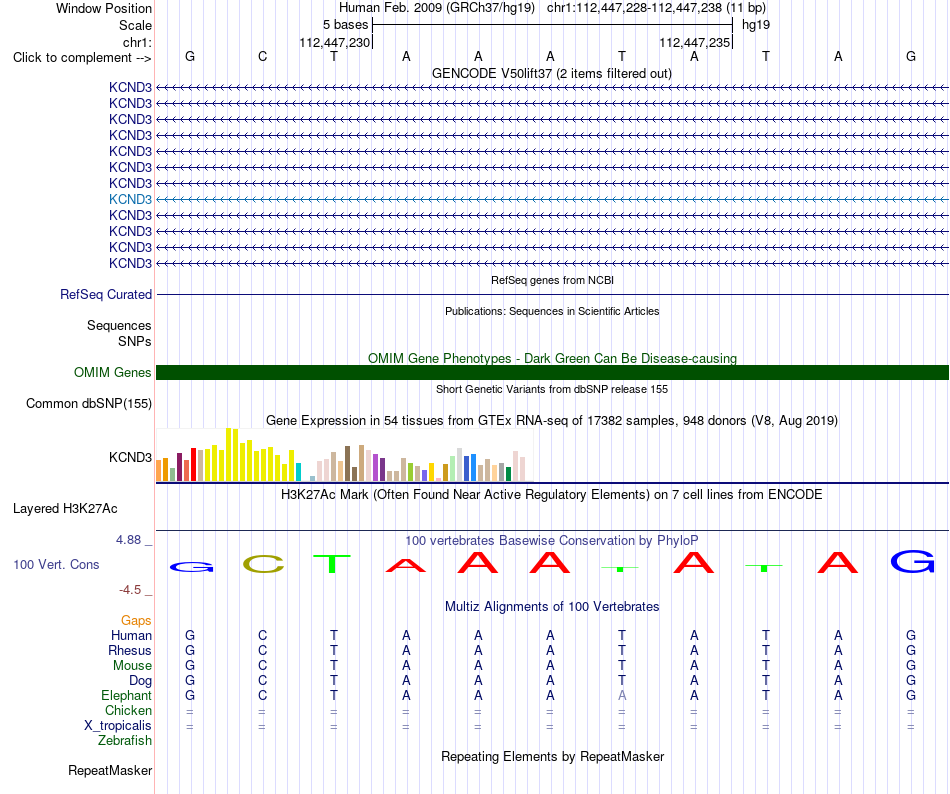The width and height of the screenshot is (950, 794).
Task: Click the C base in Human alignment row
Action: tap(262, 635)
